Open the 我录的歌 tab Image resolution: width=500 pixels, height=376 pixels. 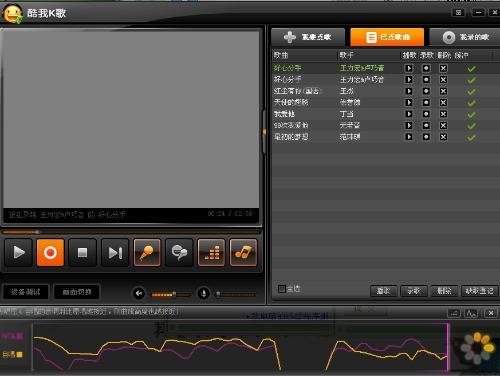click(x=465, y=37)
